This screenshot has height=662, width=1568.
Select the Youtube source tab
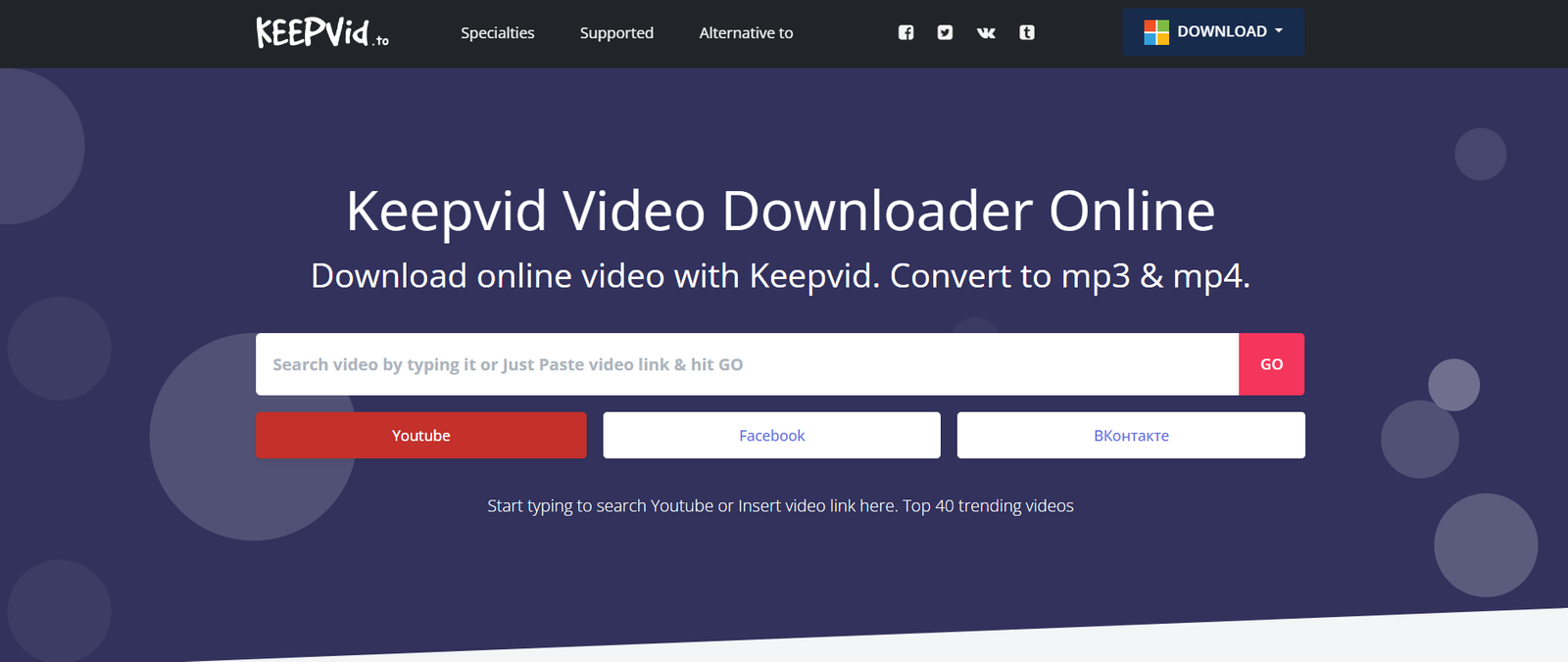point(421,435)
